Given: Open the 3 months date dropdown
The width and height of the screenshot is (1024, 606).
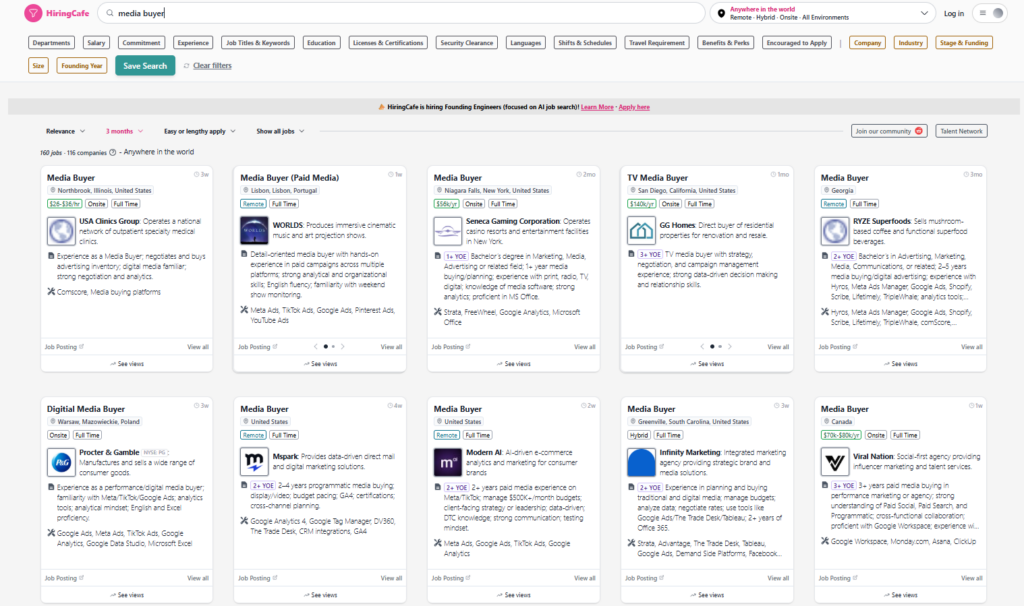Looking at the screenshot, I should (x=124, y=131).
